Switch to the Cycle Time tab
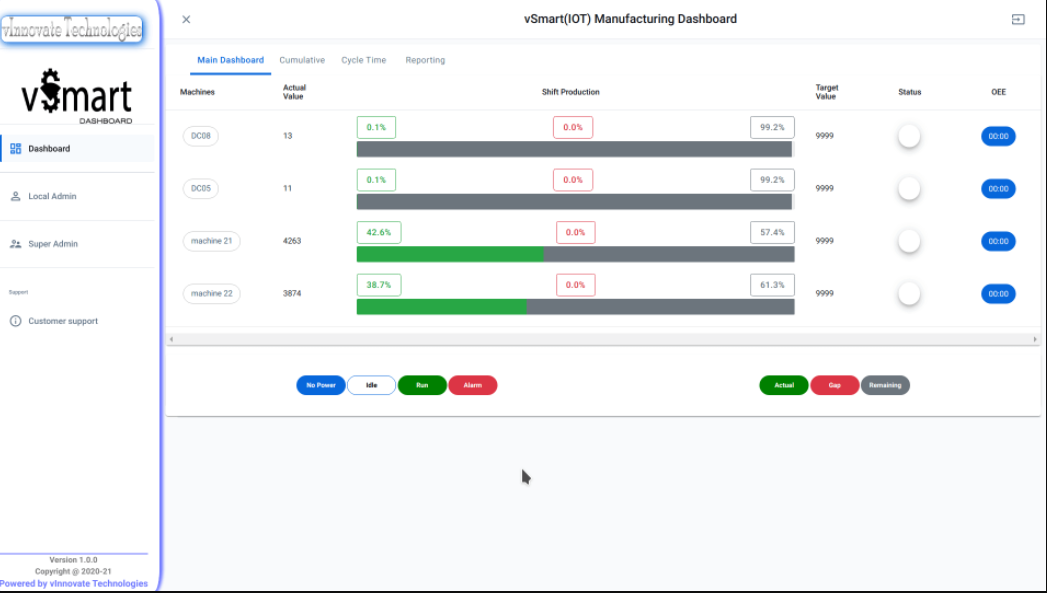This screenshot has width=1047, height=593. [364, 60]
